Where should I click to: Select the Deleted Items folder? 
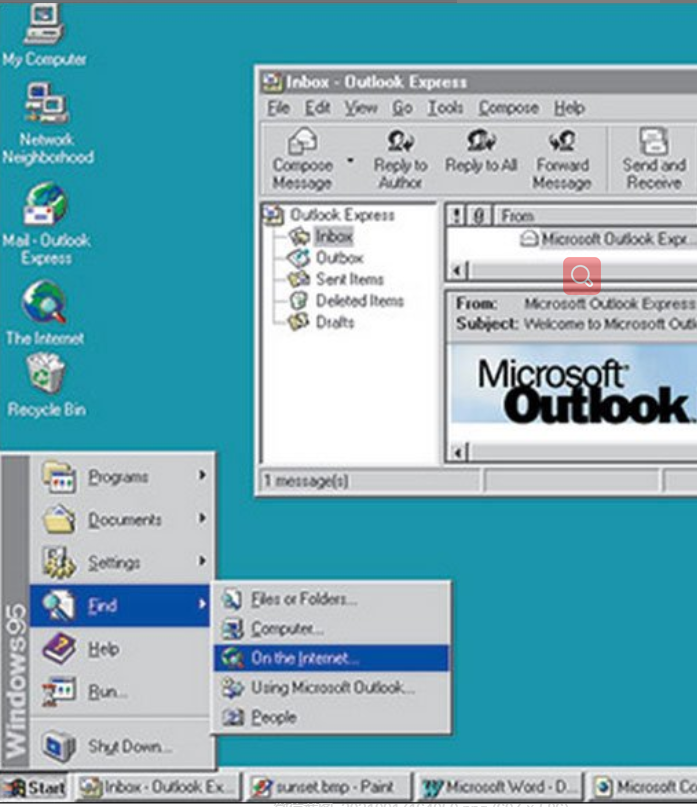click(346, 300)
